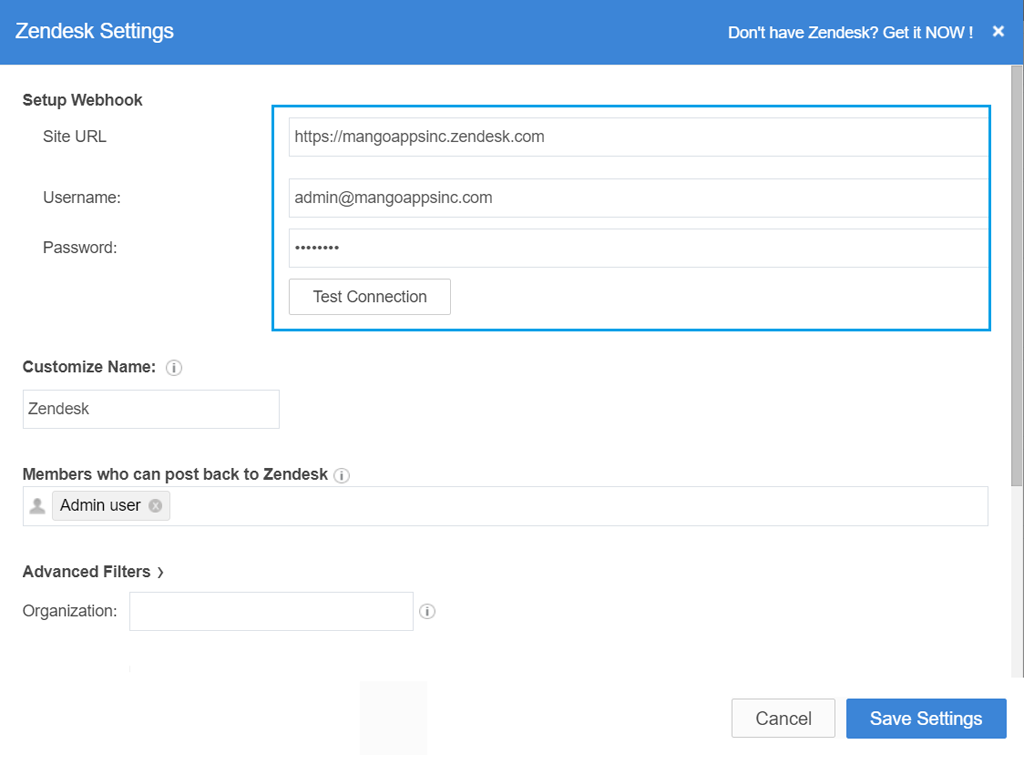
Task: Show info for Customize Name
Action: (174, 368)
